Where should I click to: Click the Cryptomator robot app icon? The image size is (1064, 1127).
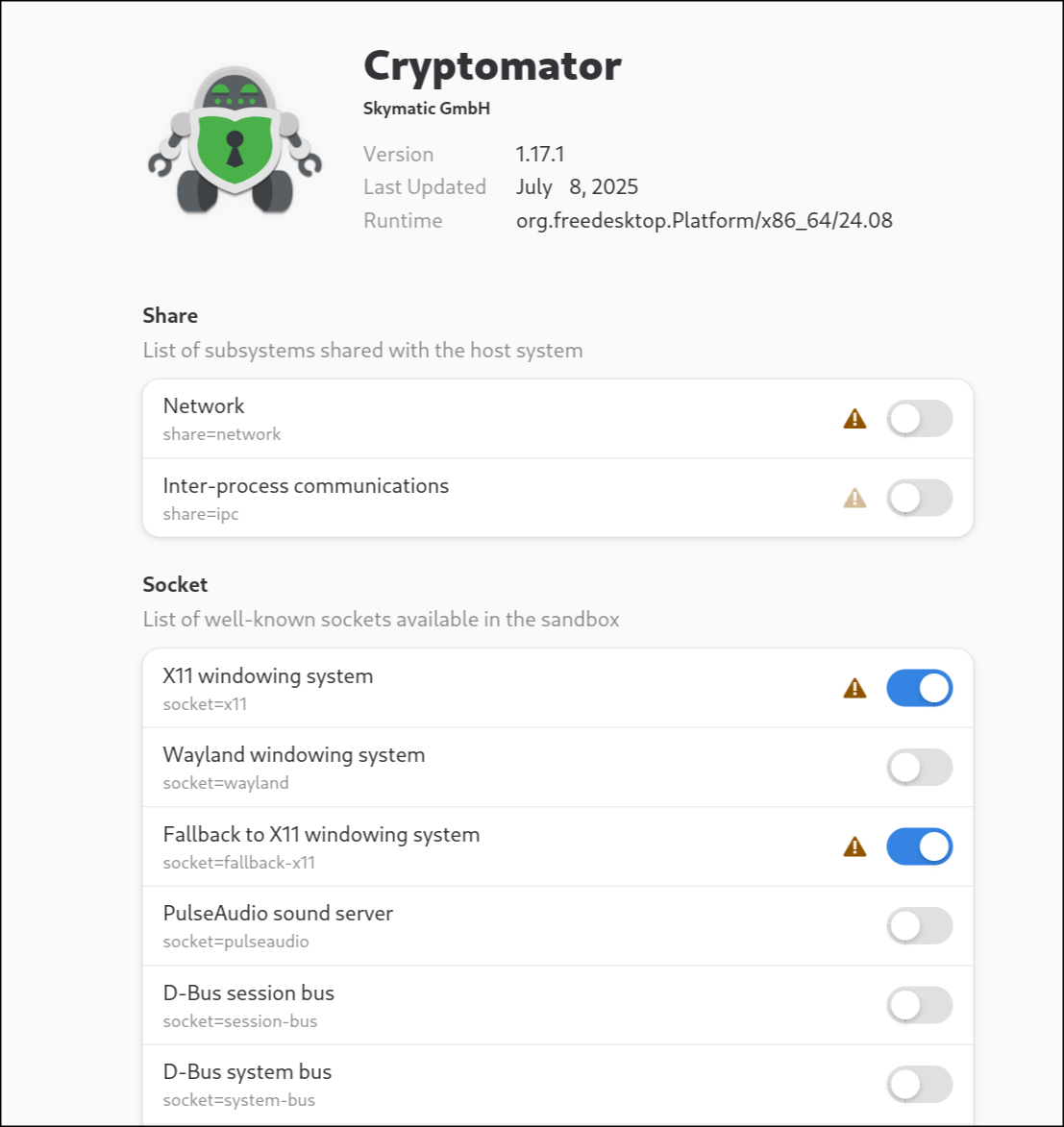pyautogui.click(x=235, y=140)
